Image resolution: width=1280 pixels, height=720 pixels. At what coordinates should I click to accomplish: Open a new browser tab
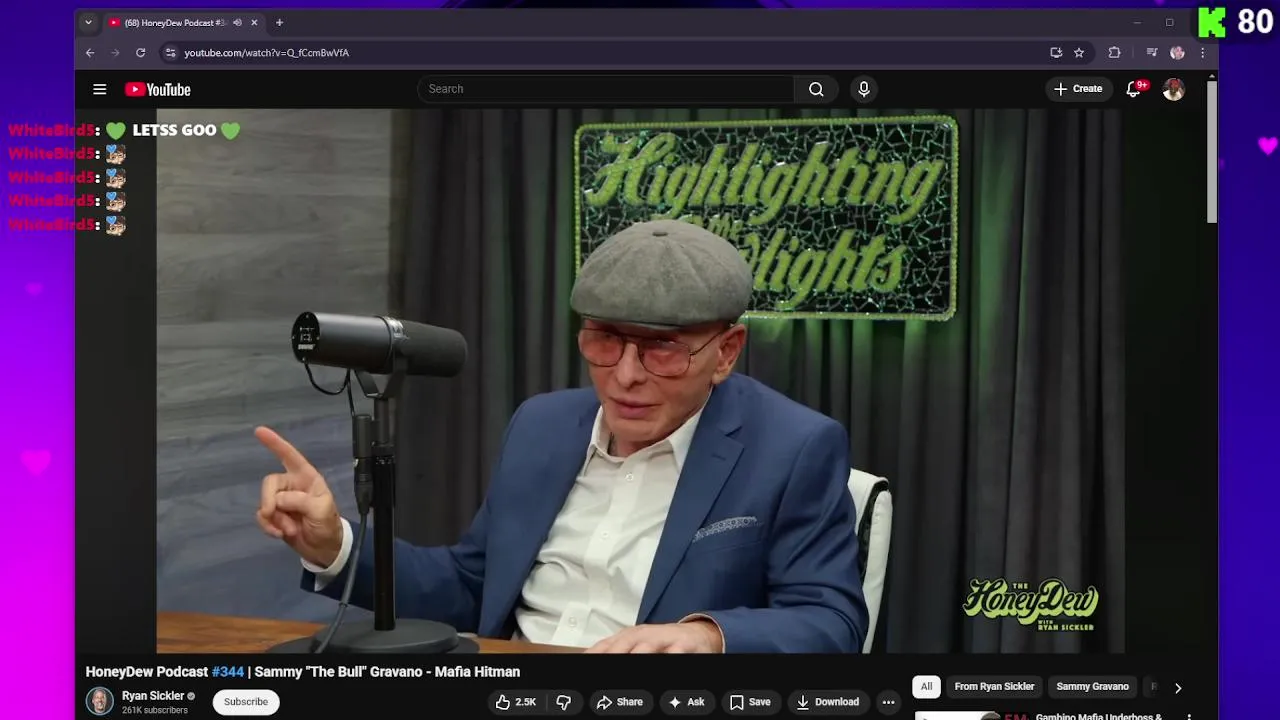pyautogui.click(x=279, y=22)
